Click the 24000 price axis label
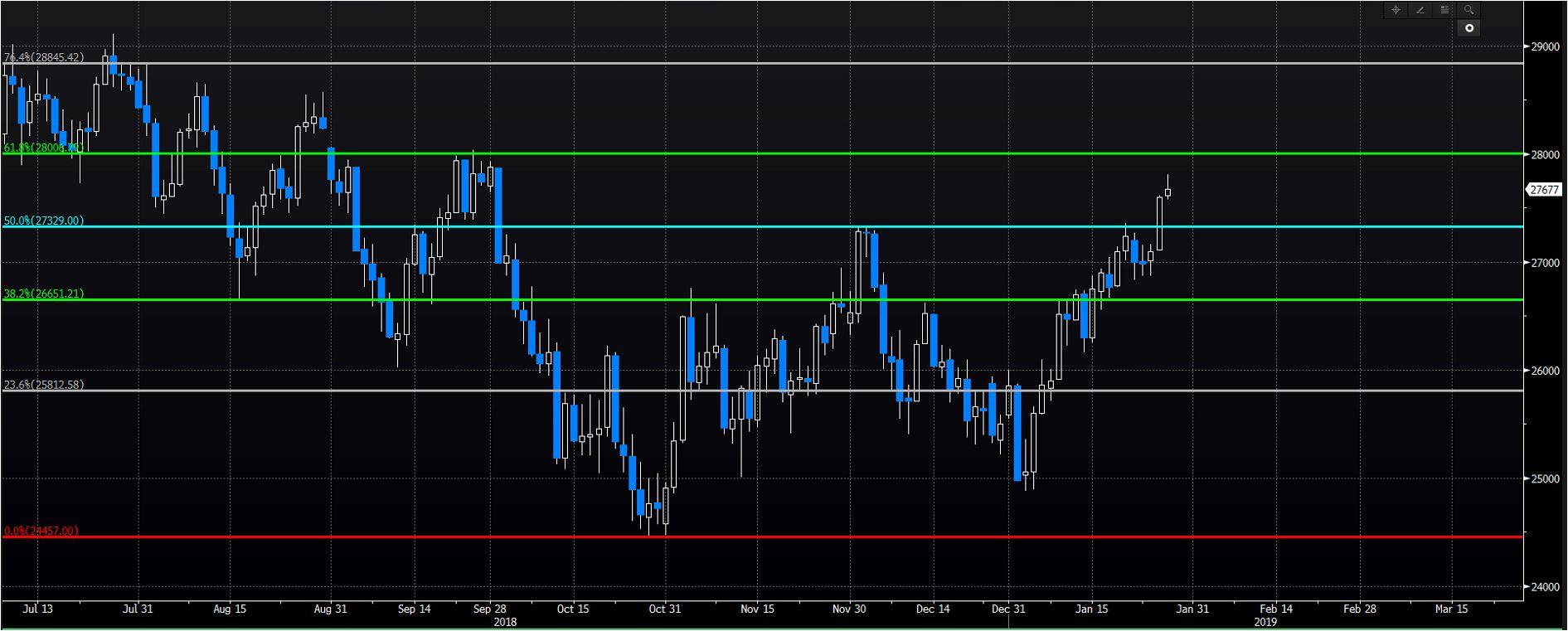1568x631 pixels. 1546,587
